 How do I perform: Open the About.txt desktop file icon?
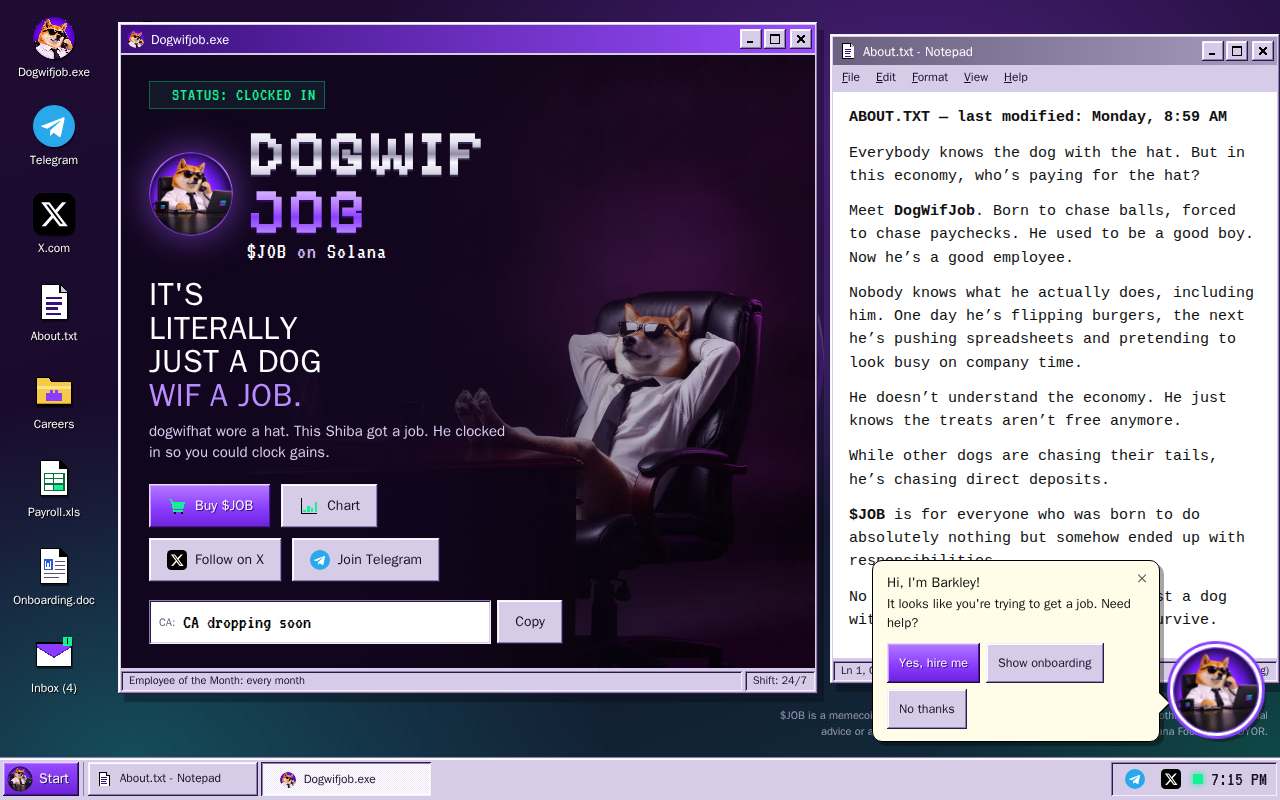click(x=54, y=312)
